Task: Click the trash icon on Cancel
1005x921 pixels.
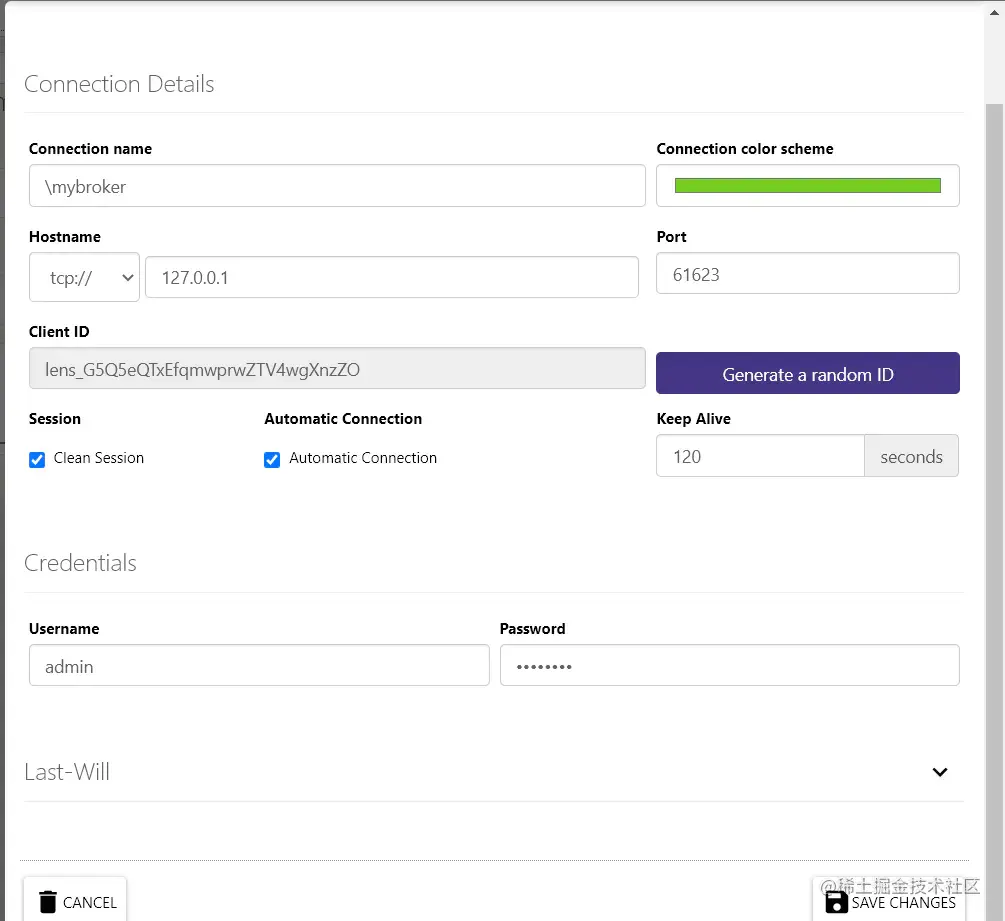Action: [x=47, y=901]
